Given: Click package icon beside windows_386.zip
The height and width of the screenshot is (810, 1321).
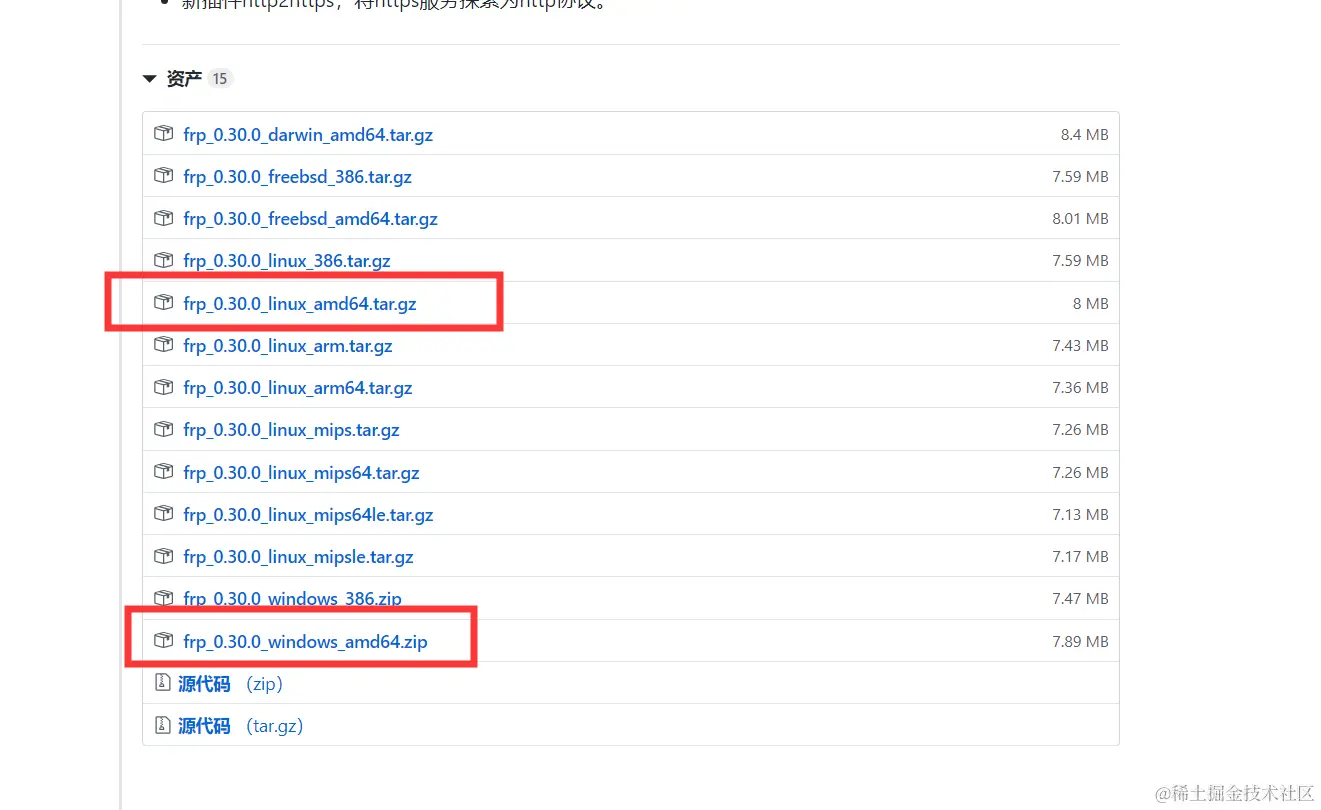Looking at the screenshot, I should click(x=163, y=598).
